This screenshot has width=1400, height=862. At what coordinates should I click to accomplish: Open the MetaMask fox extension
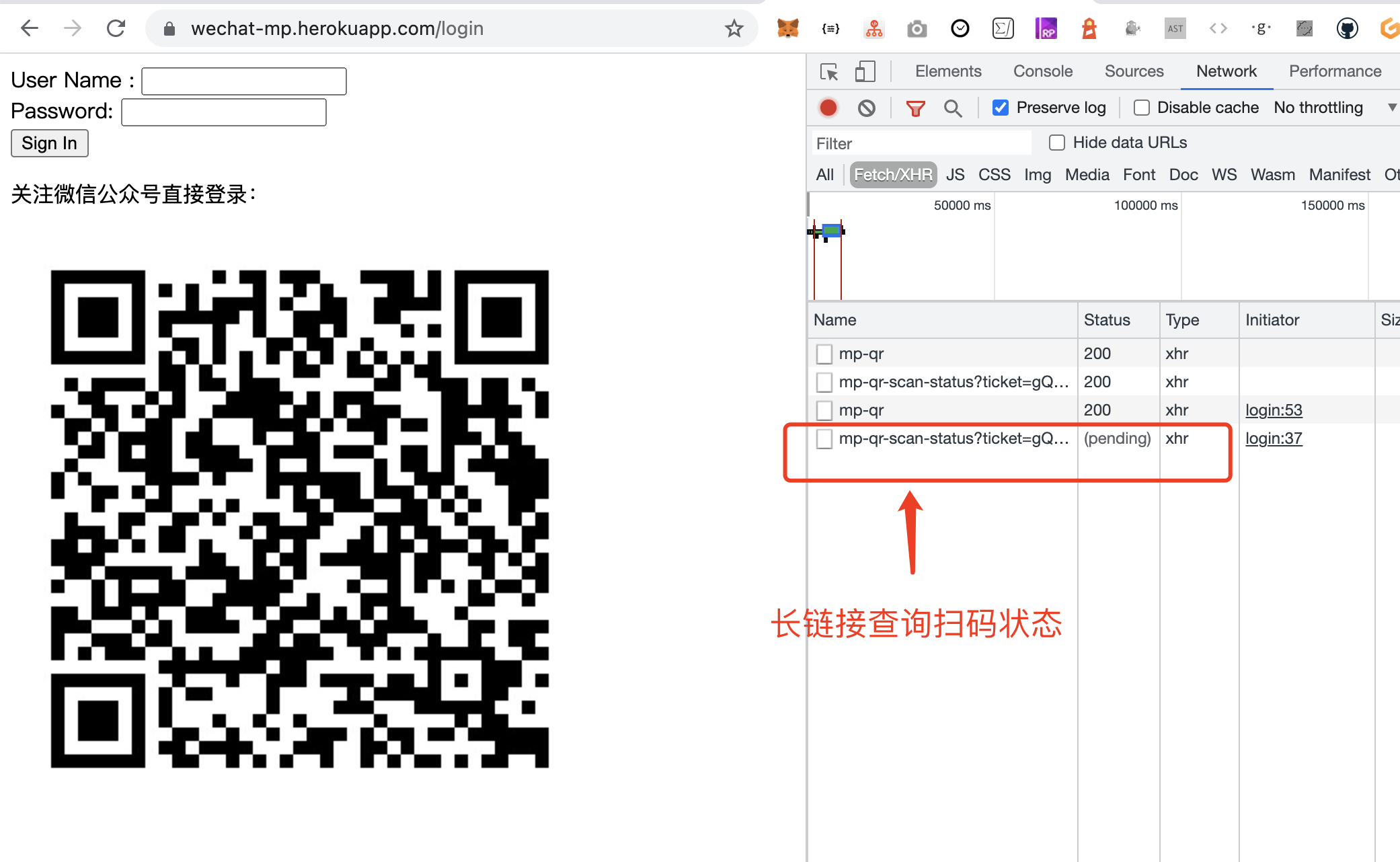click(x=787, y=28)
